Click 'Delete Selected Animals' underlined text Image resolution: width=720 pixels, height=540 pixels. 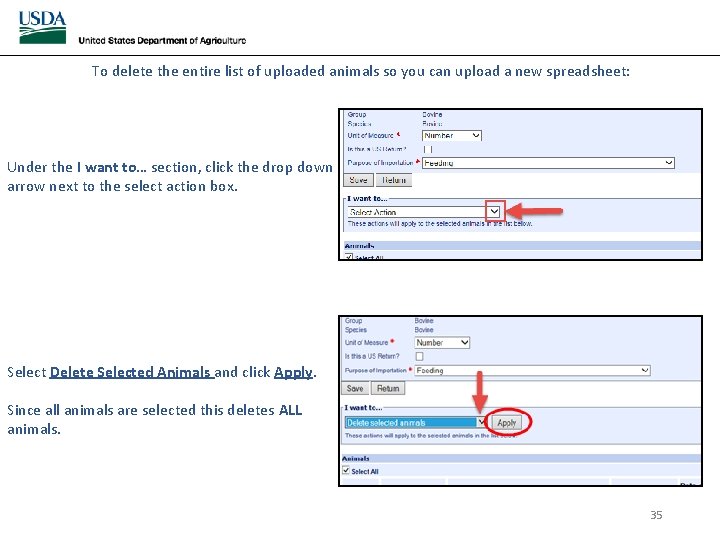pos(130,372)
